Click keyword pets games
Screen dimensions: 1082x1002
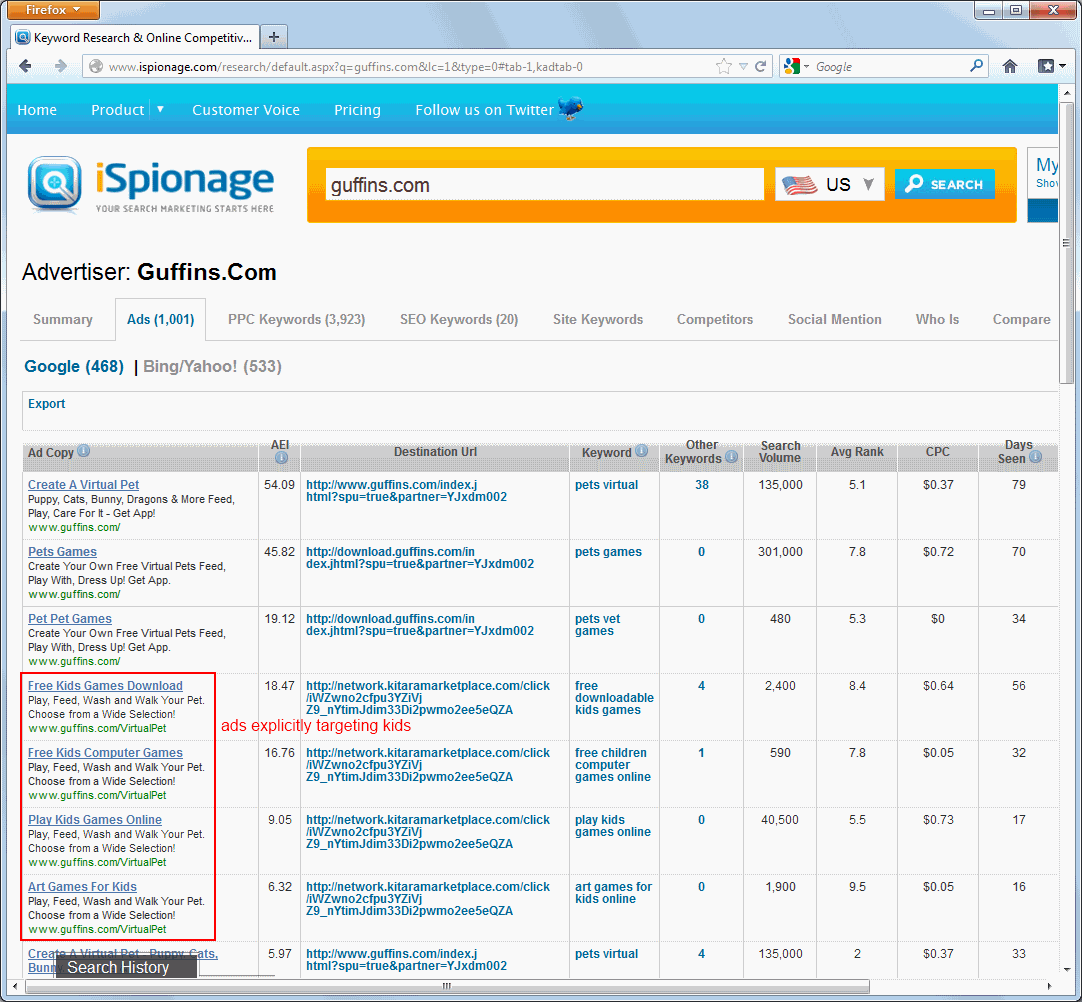(x=608, y=551)
